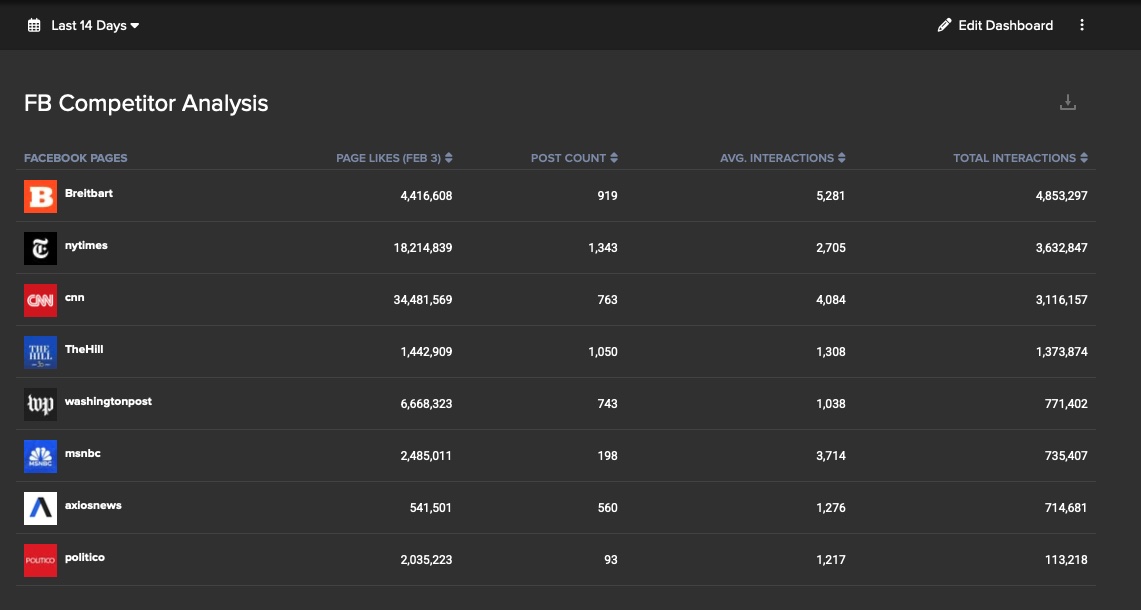Viewport: 1141px width, 610px height.
Task: Click the axiosnews page logo
Action: click(x=40, y=509)
